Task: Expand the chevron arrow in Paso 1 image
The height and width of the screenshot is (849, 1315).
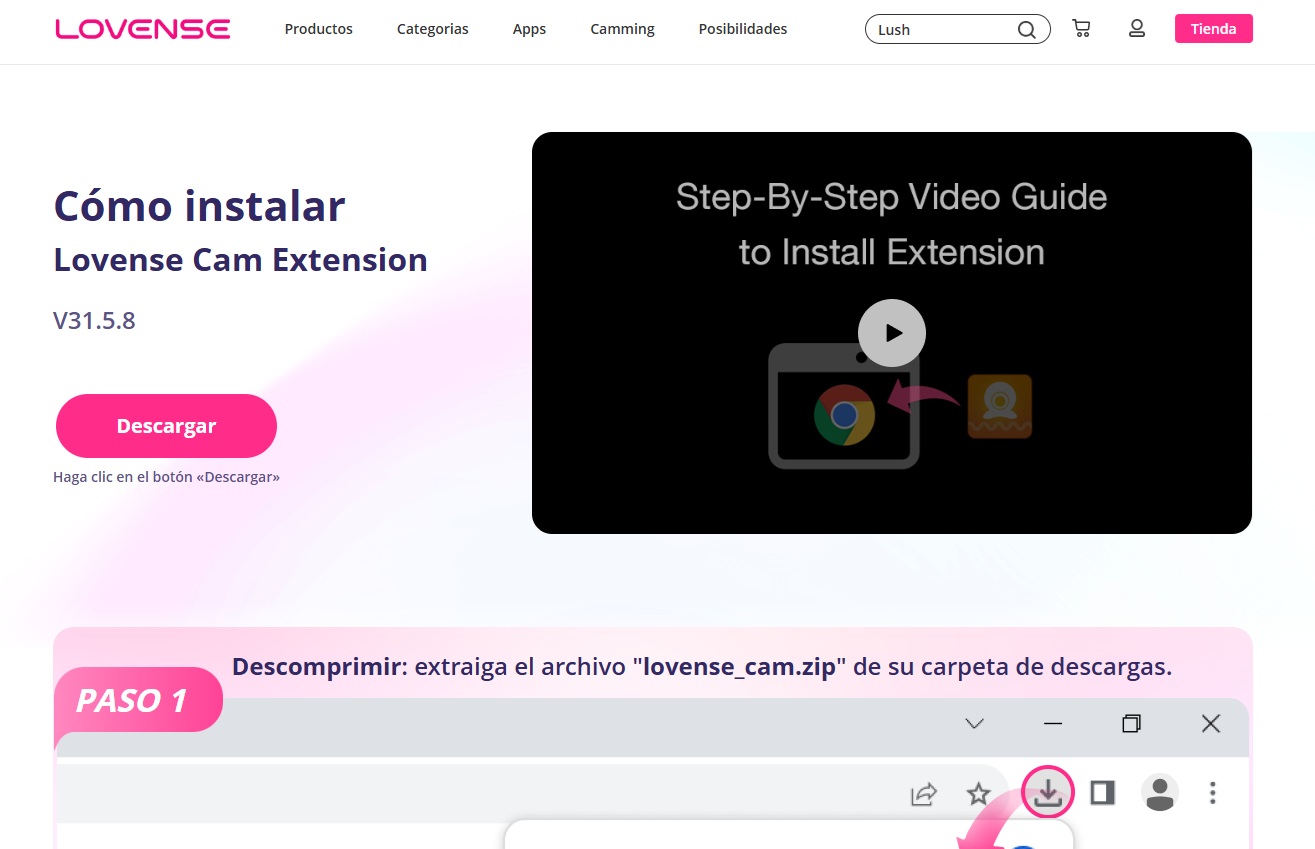Action: pos(974,724)
